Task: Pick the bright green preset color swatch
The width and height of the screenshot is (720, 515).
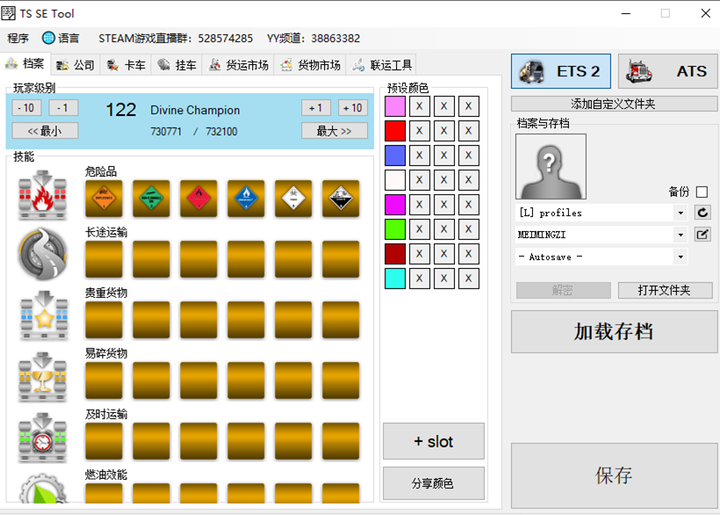Action: [395, 229]
